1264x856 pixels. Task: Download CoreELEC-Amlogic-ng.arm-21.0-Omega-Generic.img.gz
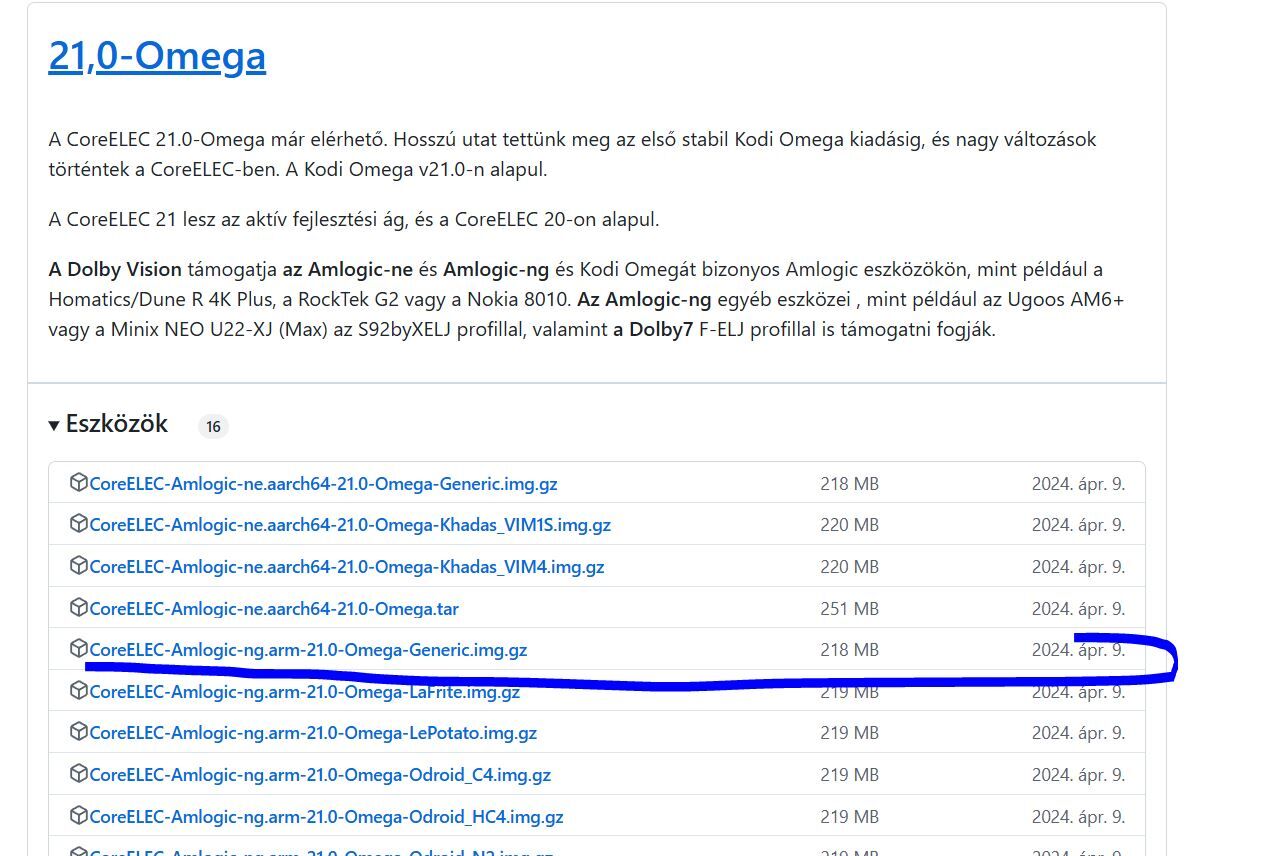308,650
